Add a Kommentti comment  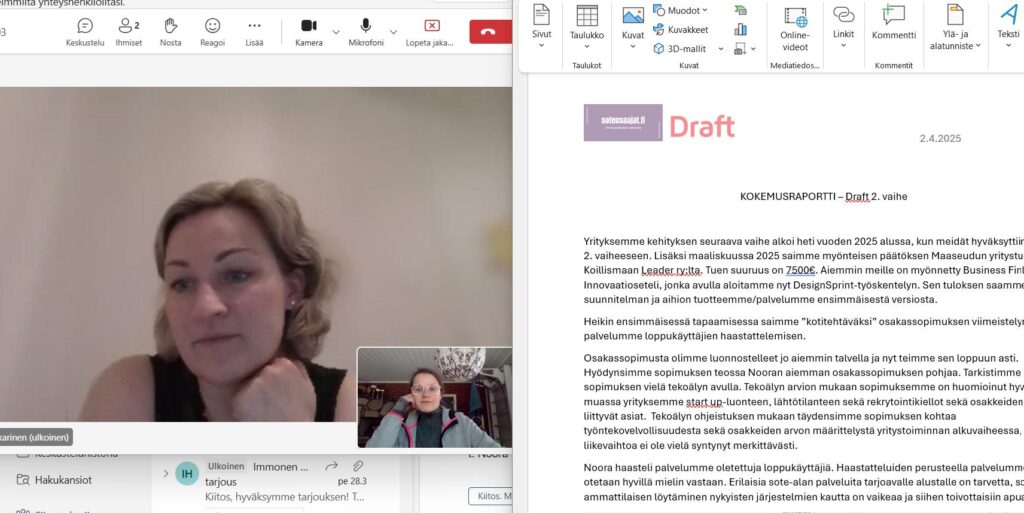(x=893, y=23)
